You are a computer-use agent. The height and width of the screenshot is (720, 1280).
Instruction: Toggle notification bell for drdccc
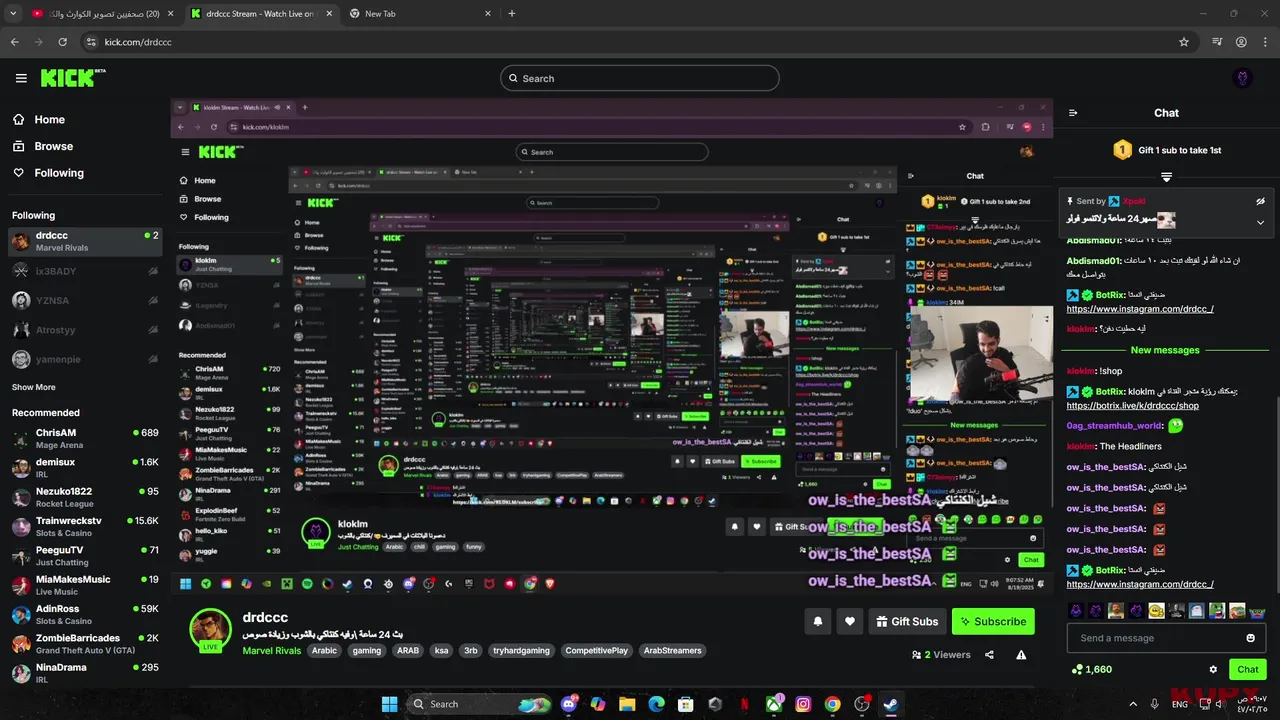pos(817,621)
